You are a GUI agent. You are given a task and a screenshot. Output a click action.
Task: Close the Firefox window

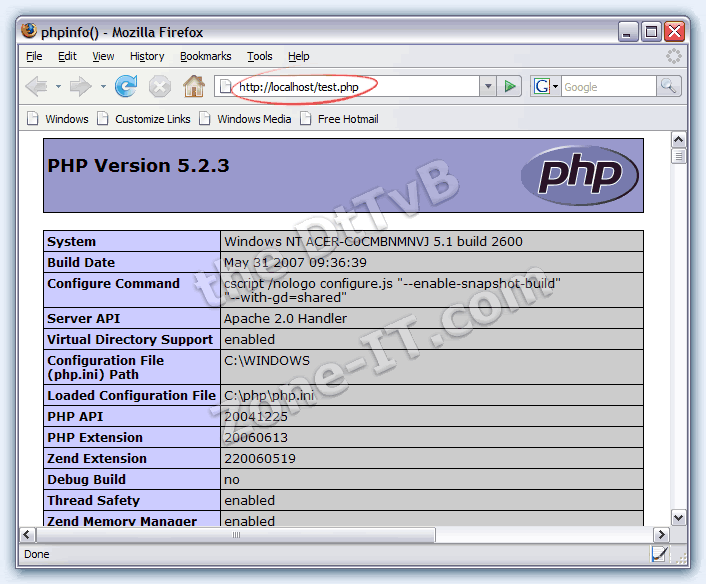pyautogui.click(x=674, y=32)
